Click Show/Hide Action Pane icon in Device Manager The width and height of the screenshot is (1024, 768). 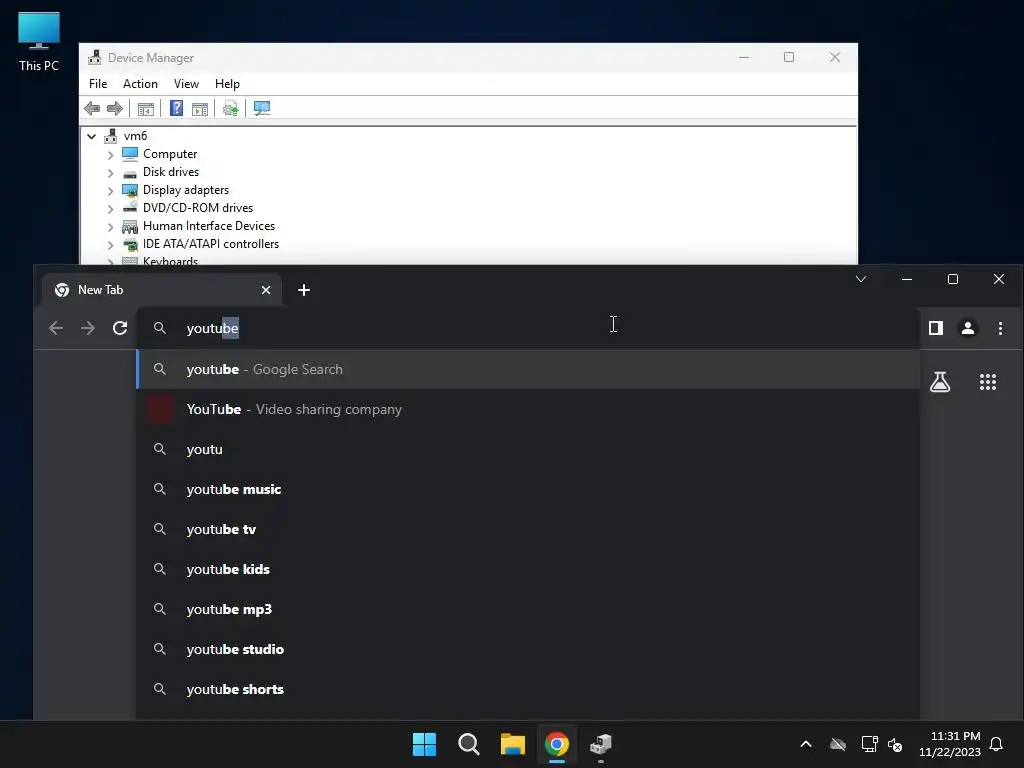coord(200,108)
